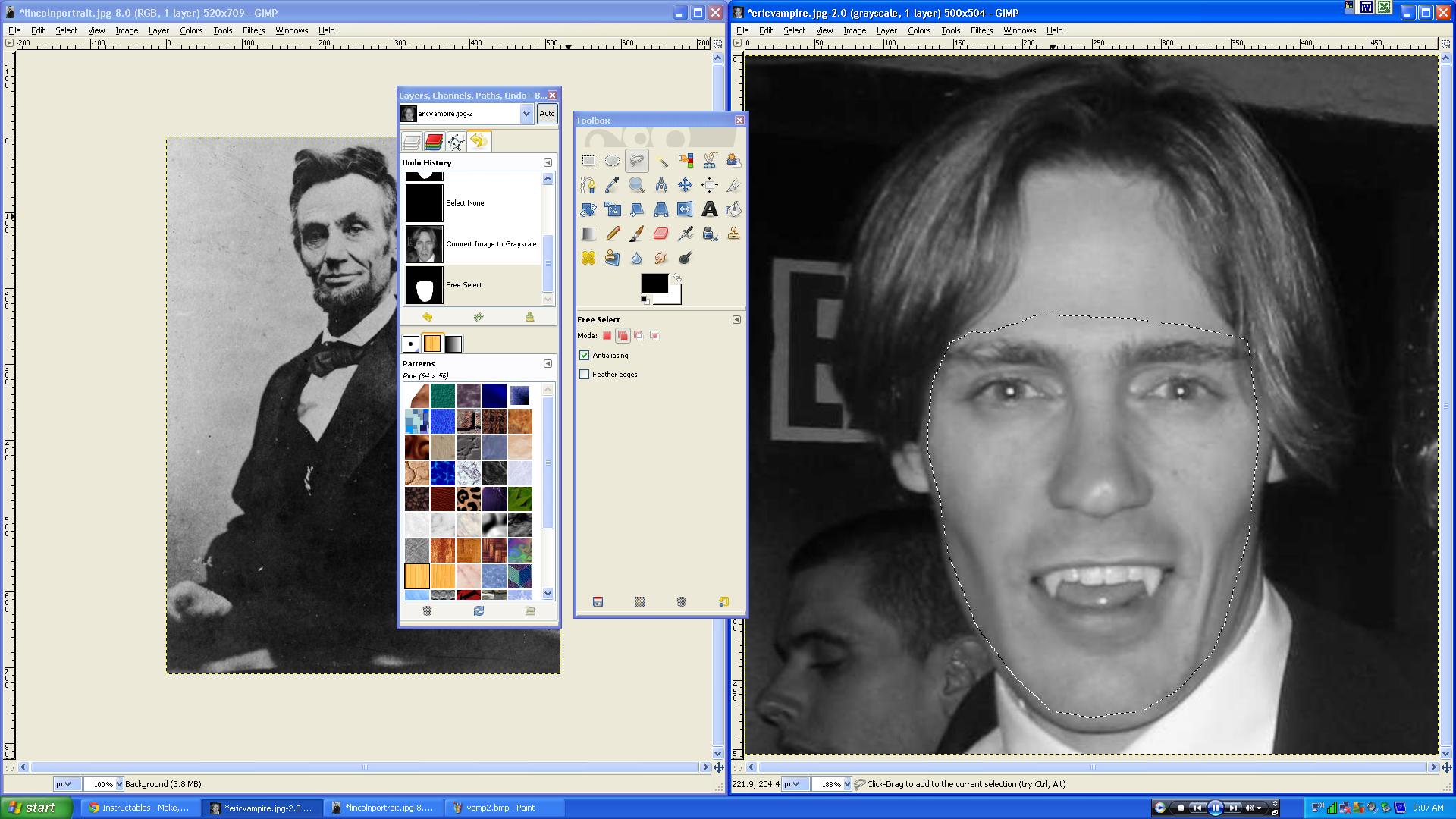Open zoom dropdown showing 100% in lincolnportrait window
The width and height of the screenshot is (1456, 819).
pos(118,784)
